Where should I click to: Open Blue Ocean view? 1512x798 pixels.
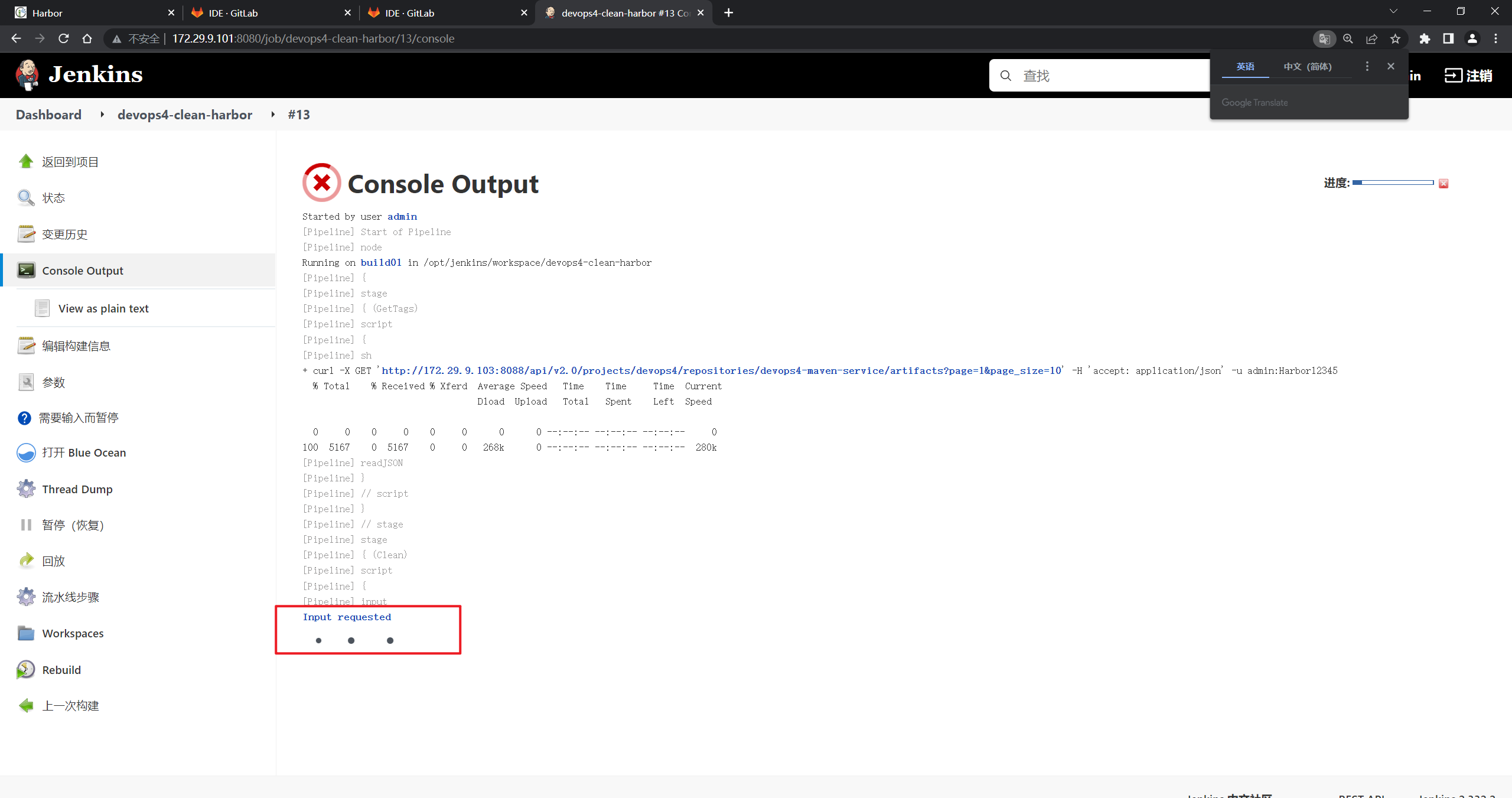point(83,452)
